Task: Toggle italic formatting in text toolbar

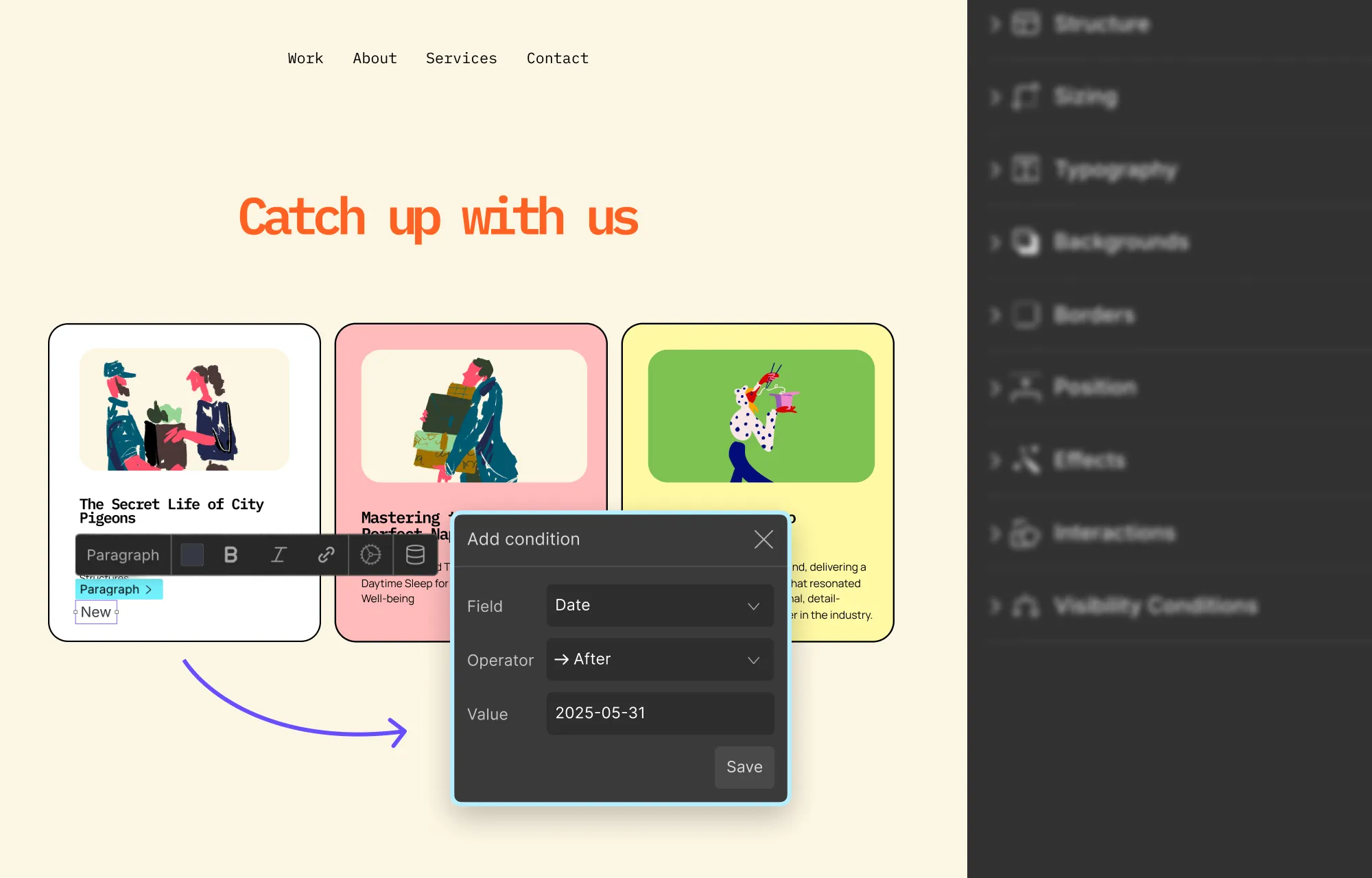Action: coord(279,555)
